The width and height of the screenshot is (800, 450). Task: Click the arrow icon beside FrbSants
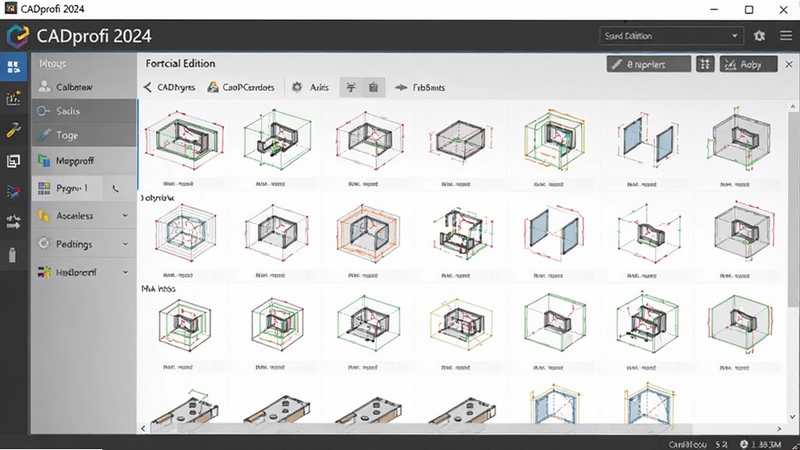click(x=401, y=87)
